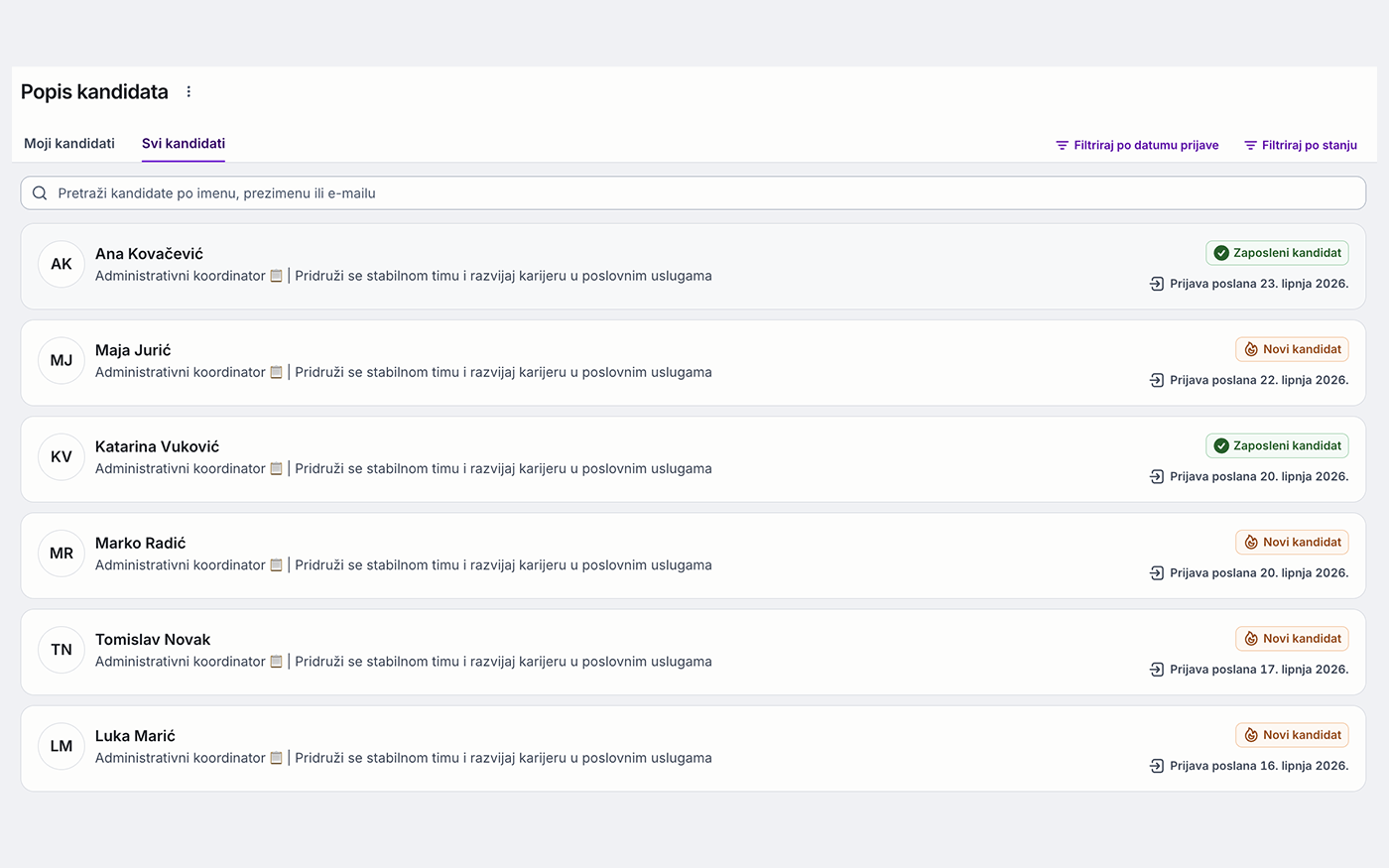
Task: Click the search magnifier icon
Action: pos(40,193)
